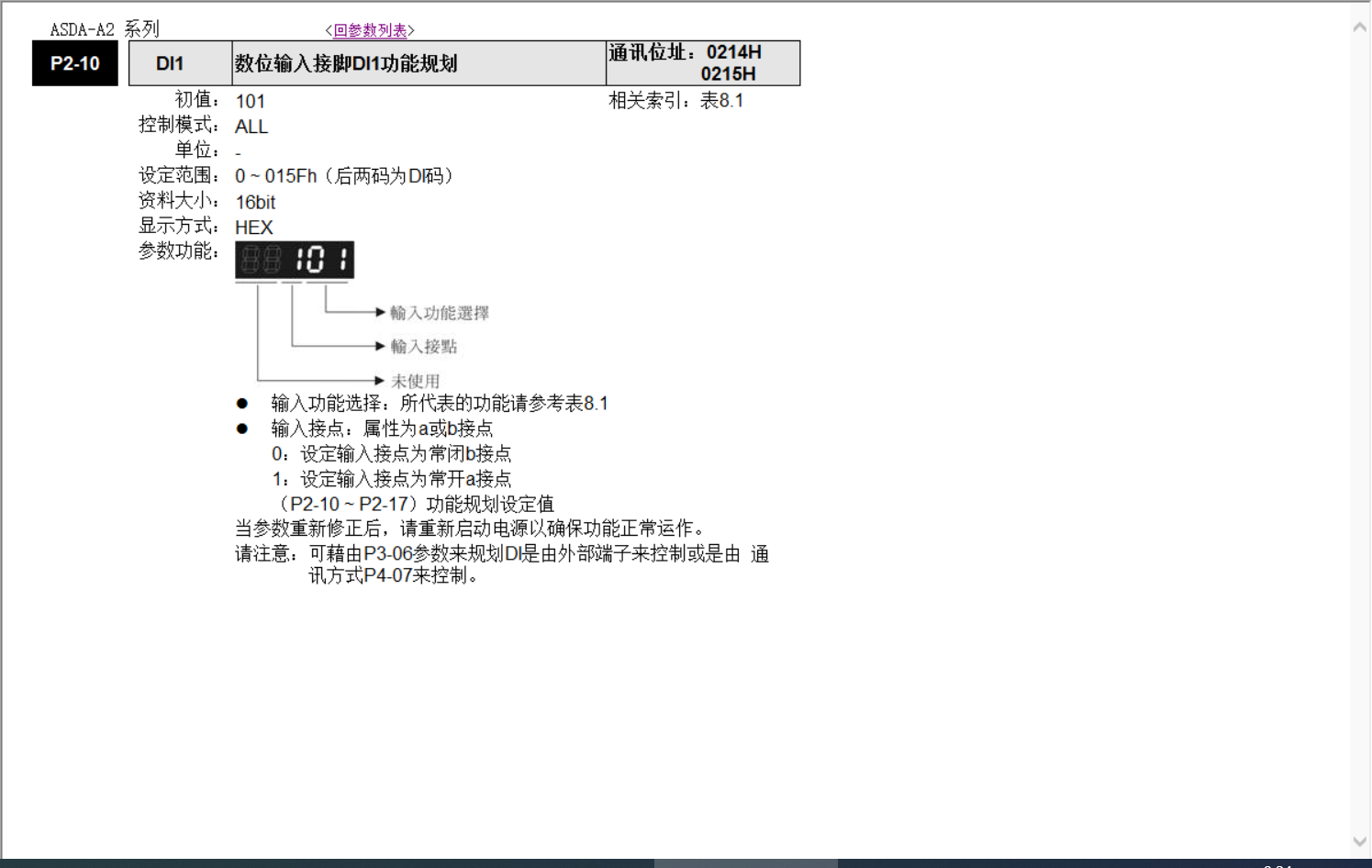
Task: Click the scroll down arrow
Action: 1360,841
